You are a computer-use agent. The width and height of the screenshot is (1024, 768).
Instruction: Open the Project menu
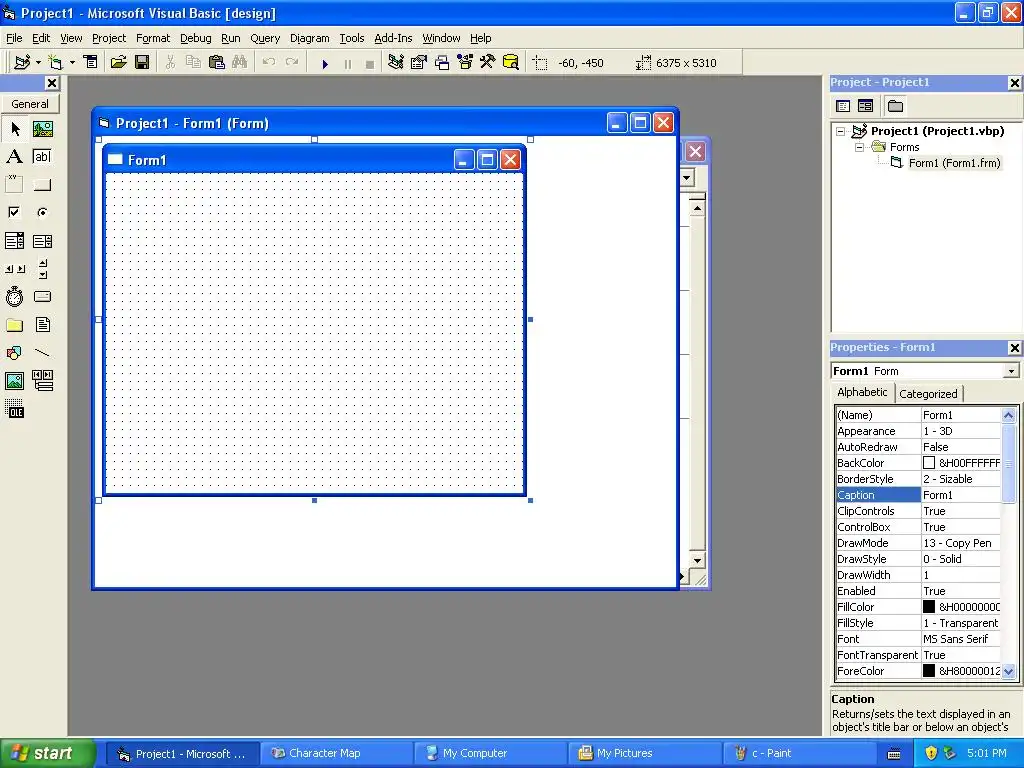tap(108, 38)
